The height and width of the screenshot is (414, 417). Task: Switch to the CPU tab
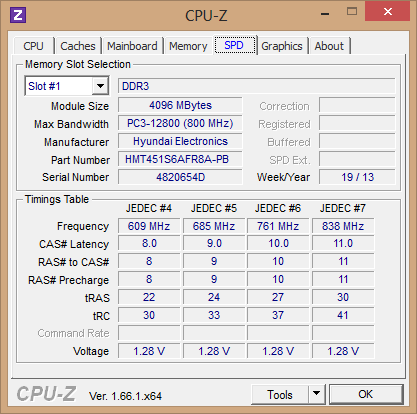[33, 46]
